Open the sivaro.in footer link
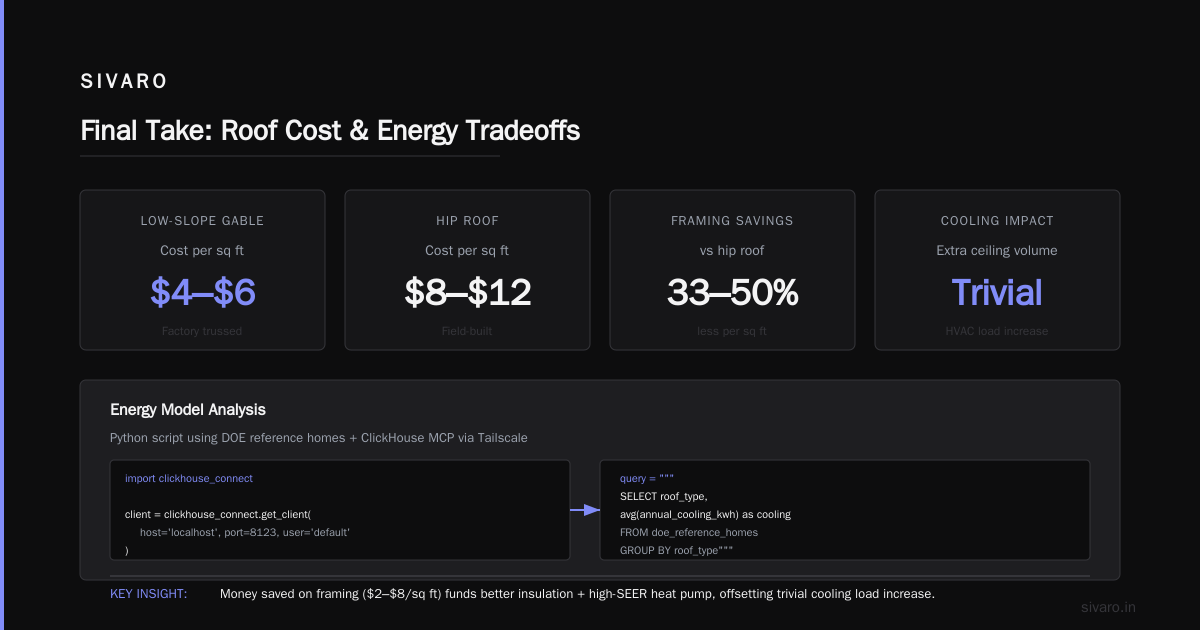1200x630 pixels. pyautogui.click(x=1109, y=607)
